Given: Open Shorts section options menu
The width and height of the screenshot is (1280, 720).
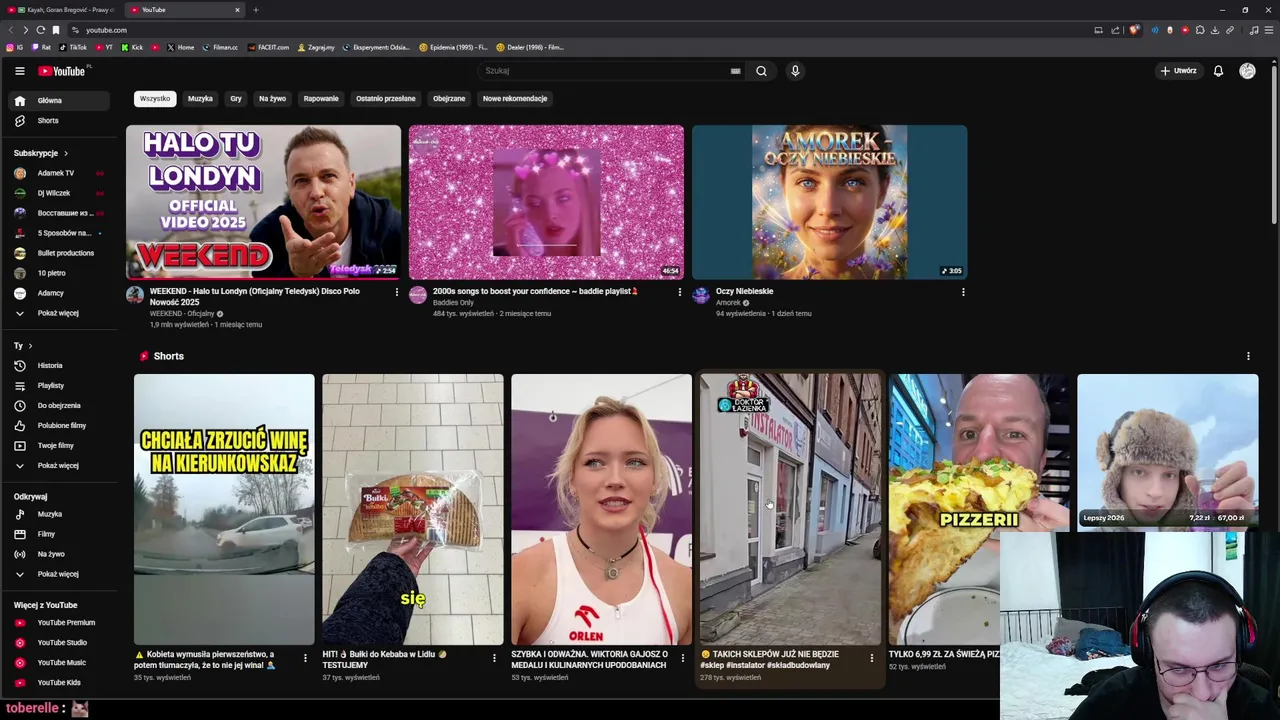Looking at the screenshot, I should coord(1248,356).
